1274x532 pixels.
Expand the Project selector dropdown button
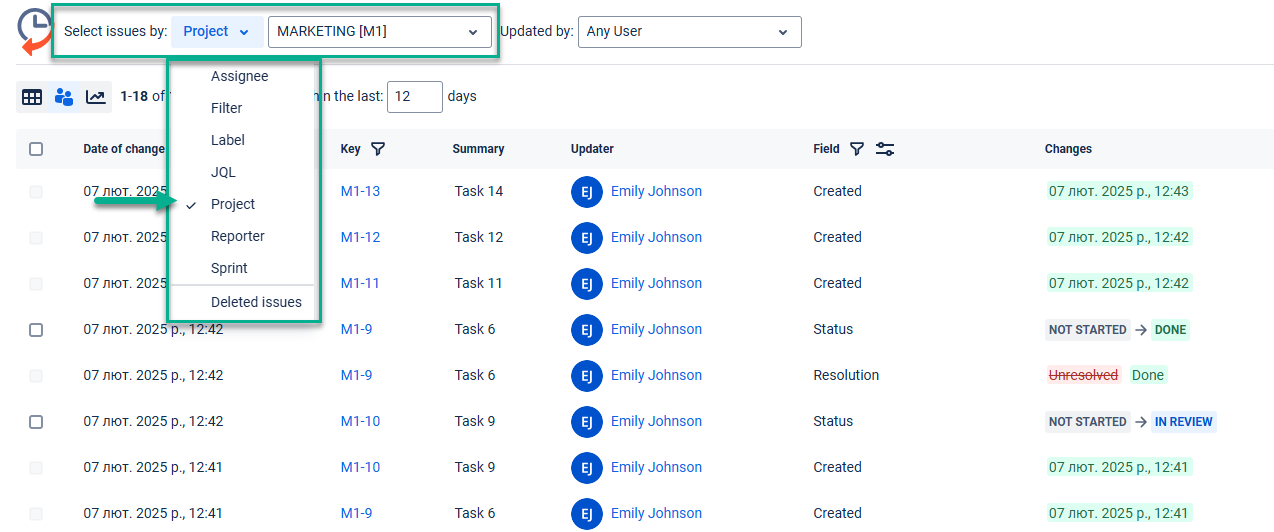[x=217, y=32]
